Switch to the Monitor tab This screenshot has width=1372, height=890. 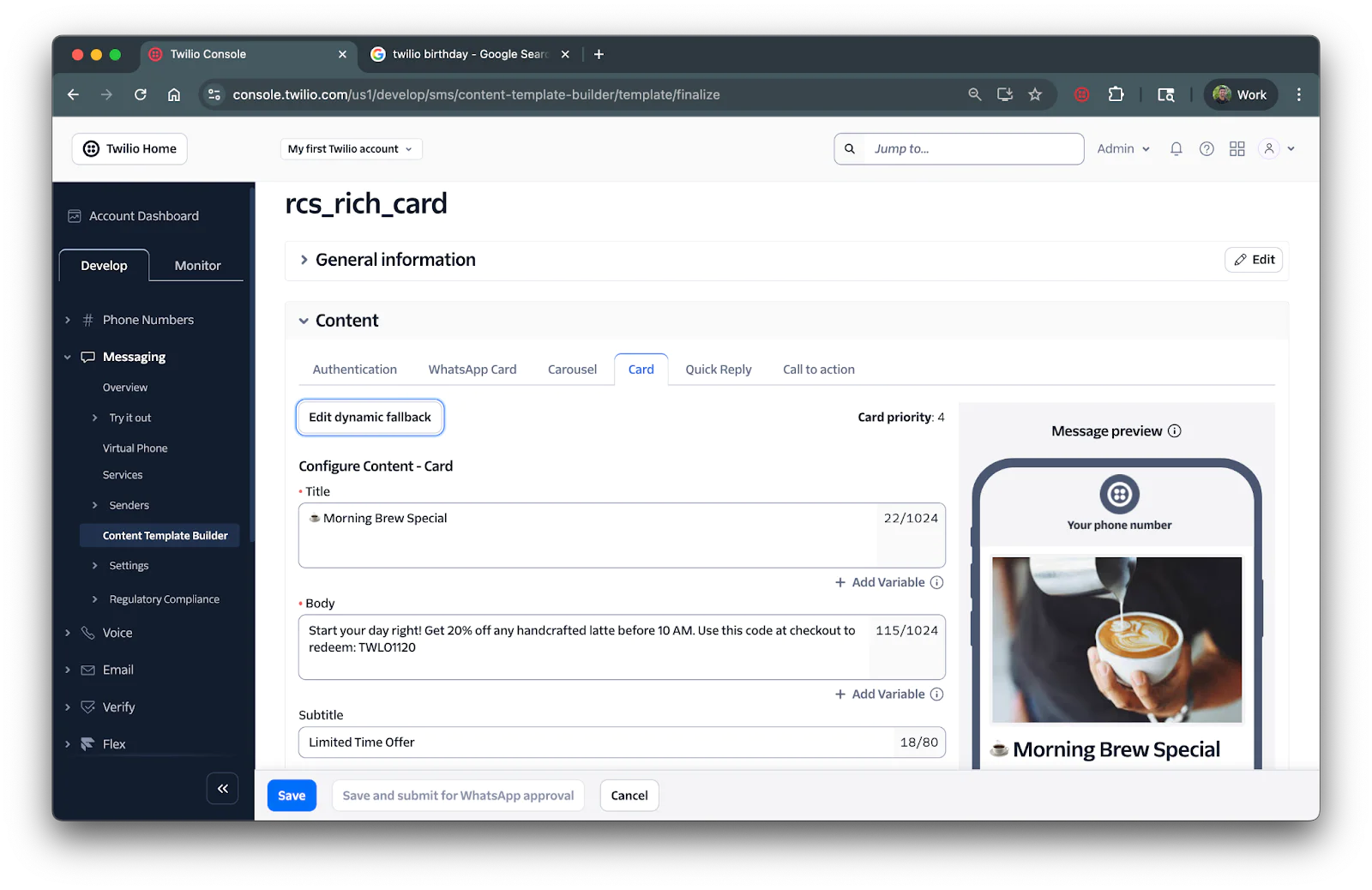point(196,265)
